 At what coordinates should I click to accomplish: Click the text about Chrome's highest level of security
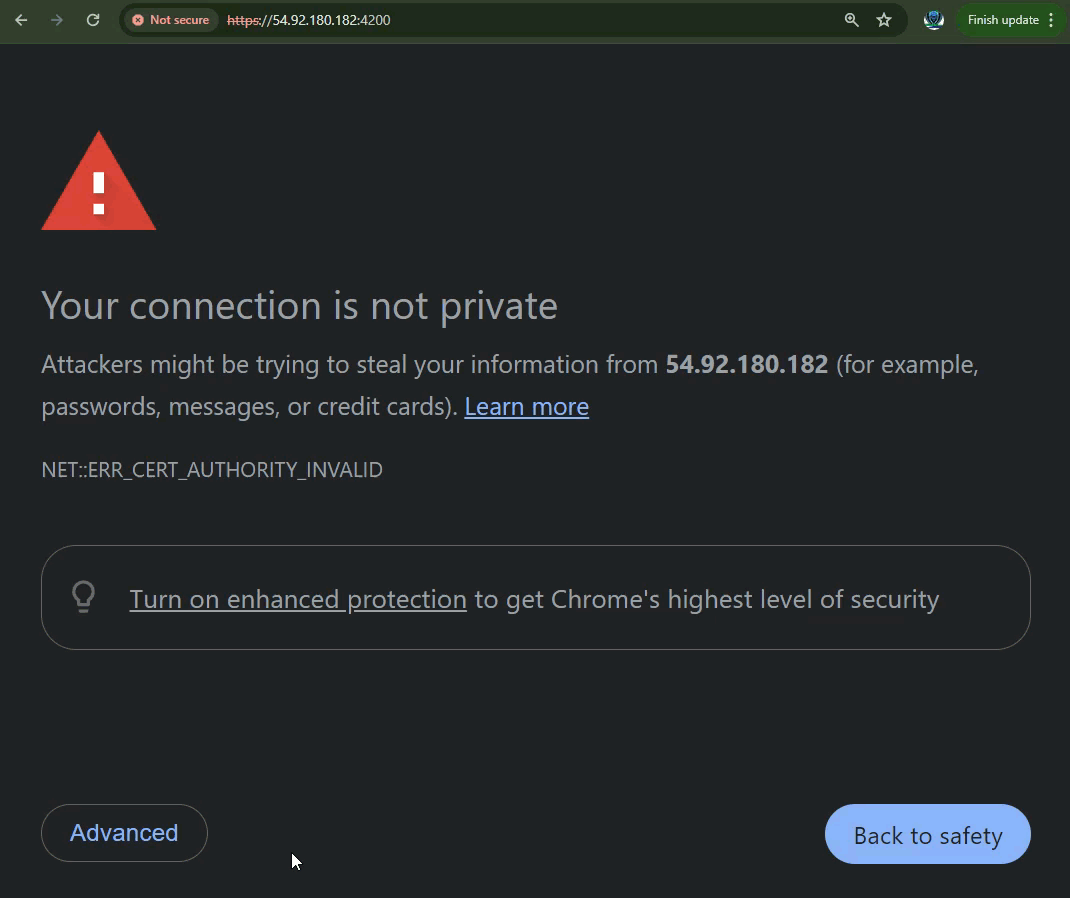(x=706, y=600)
